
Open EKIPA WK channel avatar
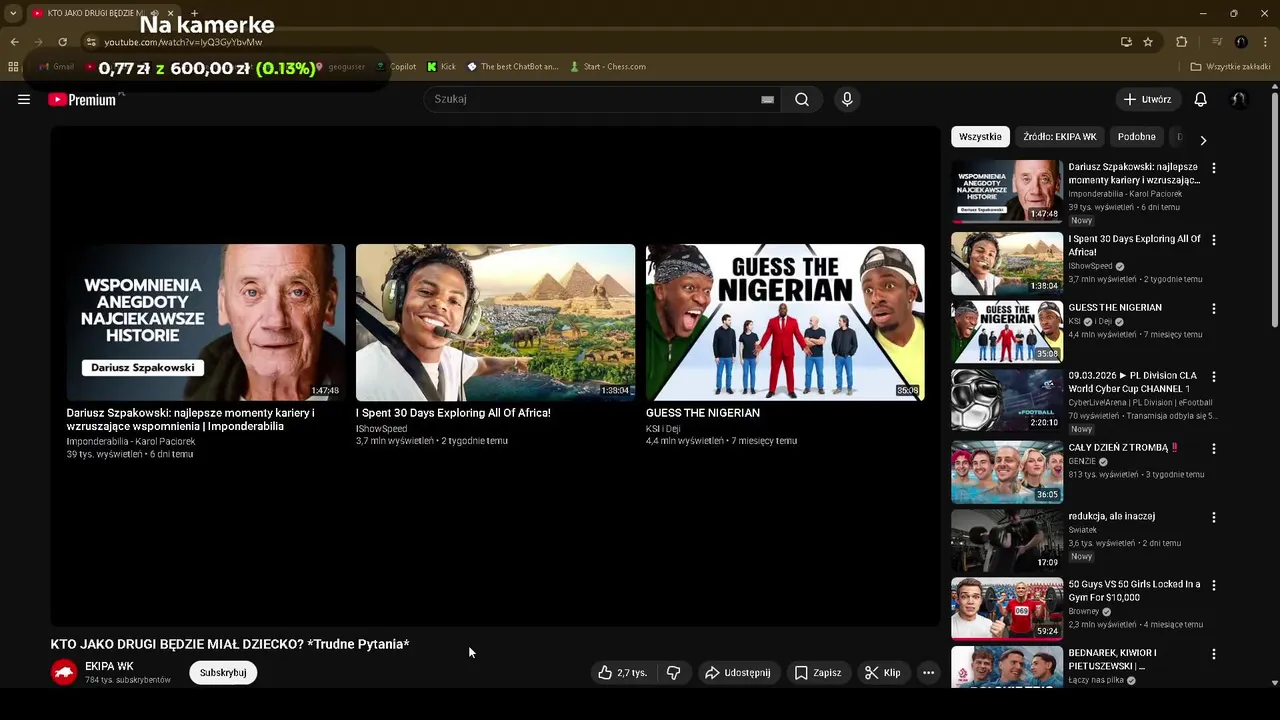[x=64, y=672]
